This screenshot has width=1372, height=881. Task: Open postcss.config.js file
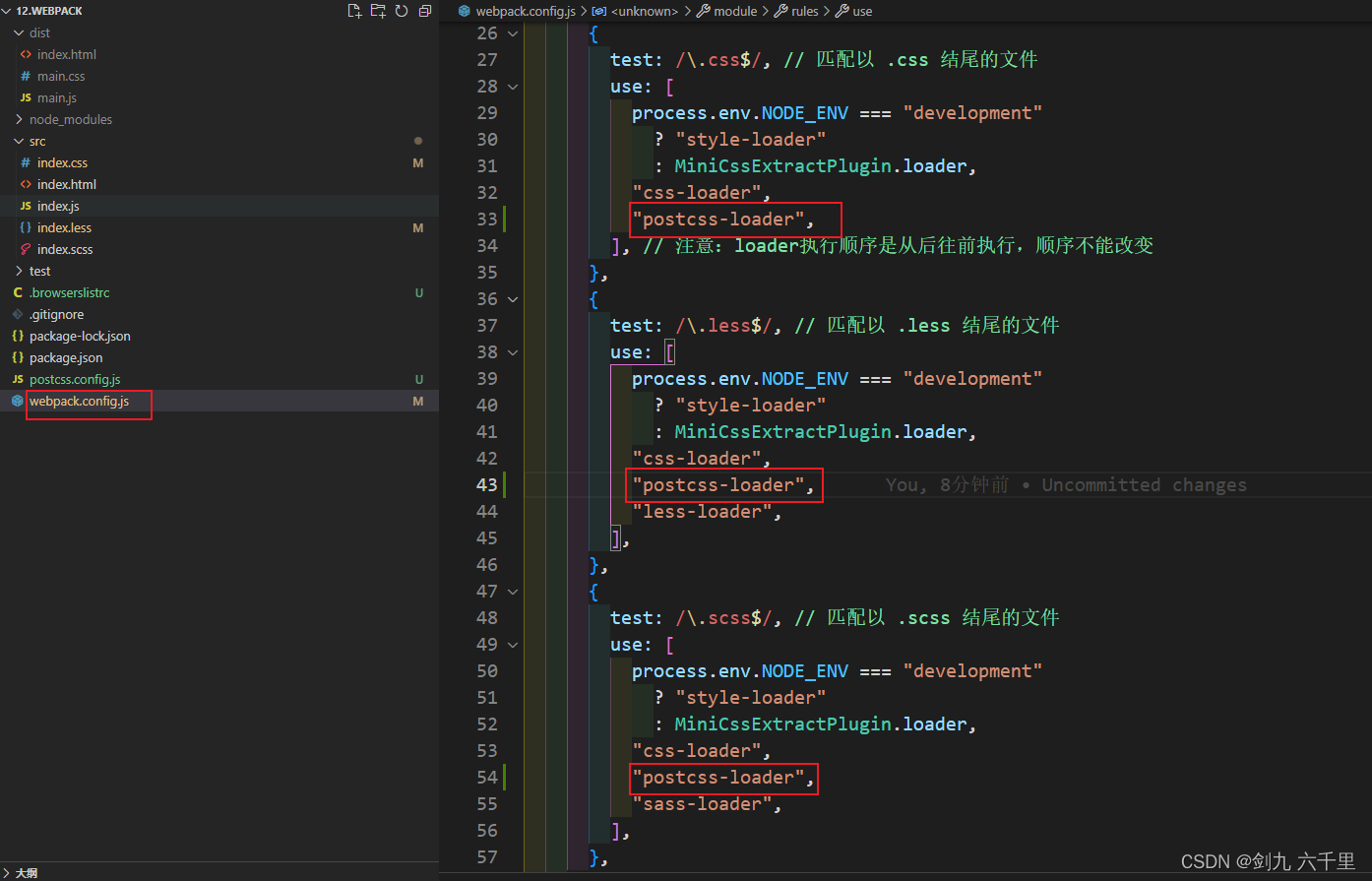coord(75,379)
